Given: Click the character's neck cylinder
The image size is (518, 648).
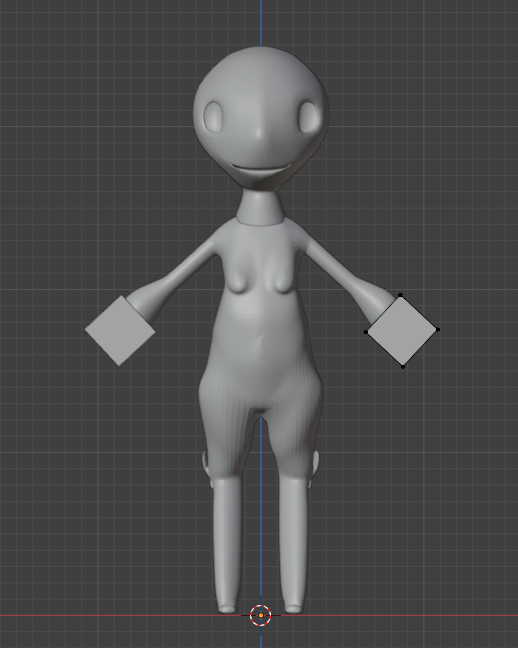Looking at the screenshot, I should (260, 207).
